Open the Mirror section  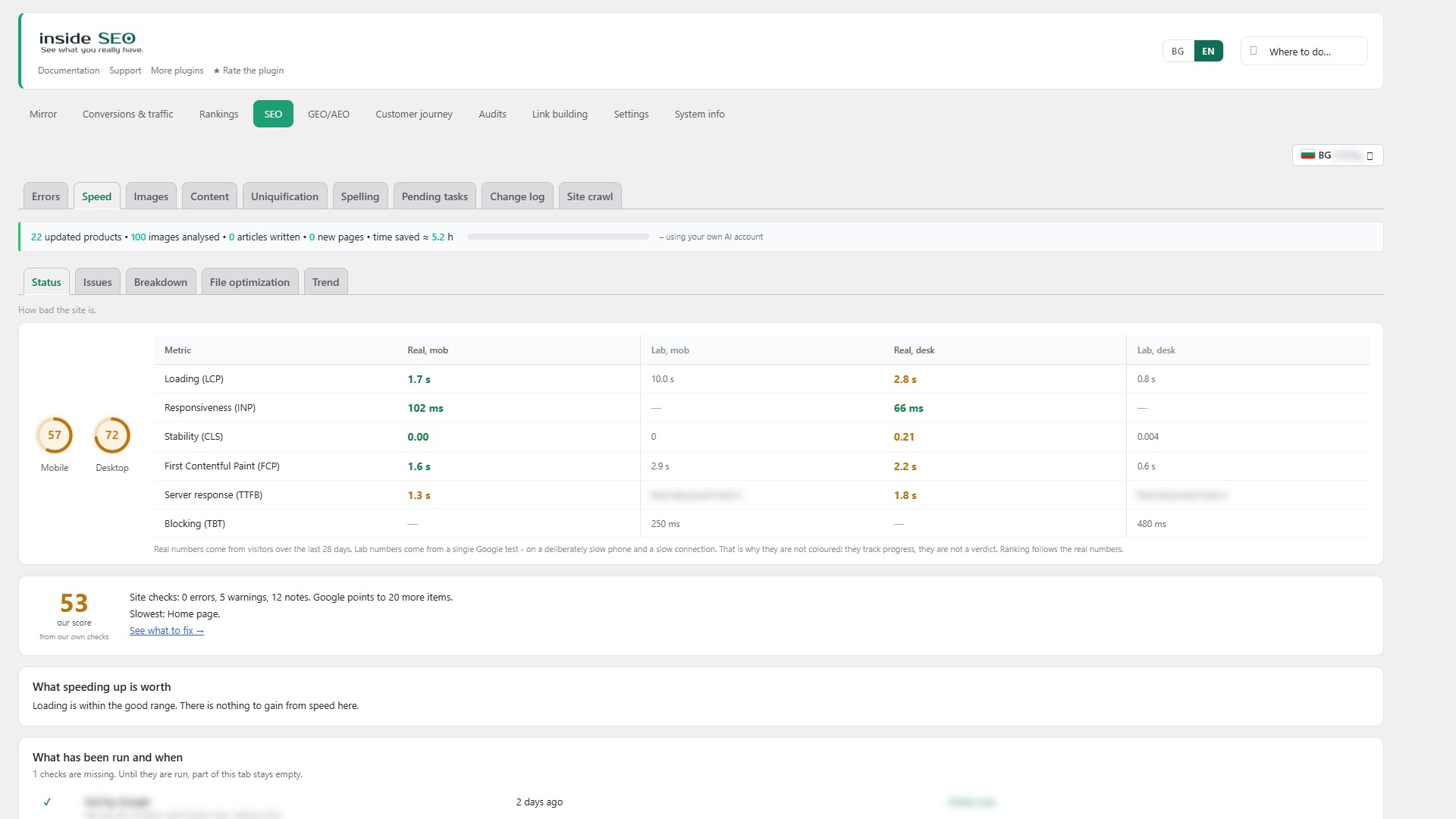pyautogui.click(x=43, y=114)
